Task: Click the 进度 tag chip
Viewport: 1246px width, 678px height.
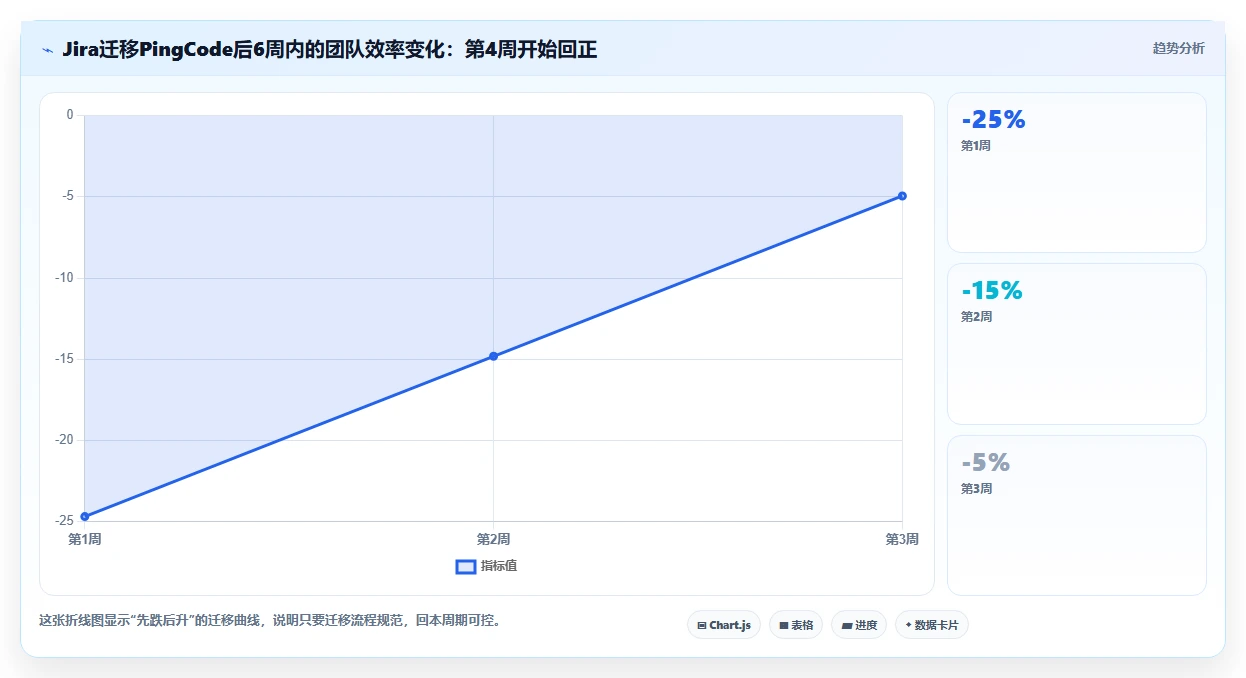Action: pos(859,625)
